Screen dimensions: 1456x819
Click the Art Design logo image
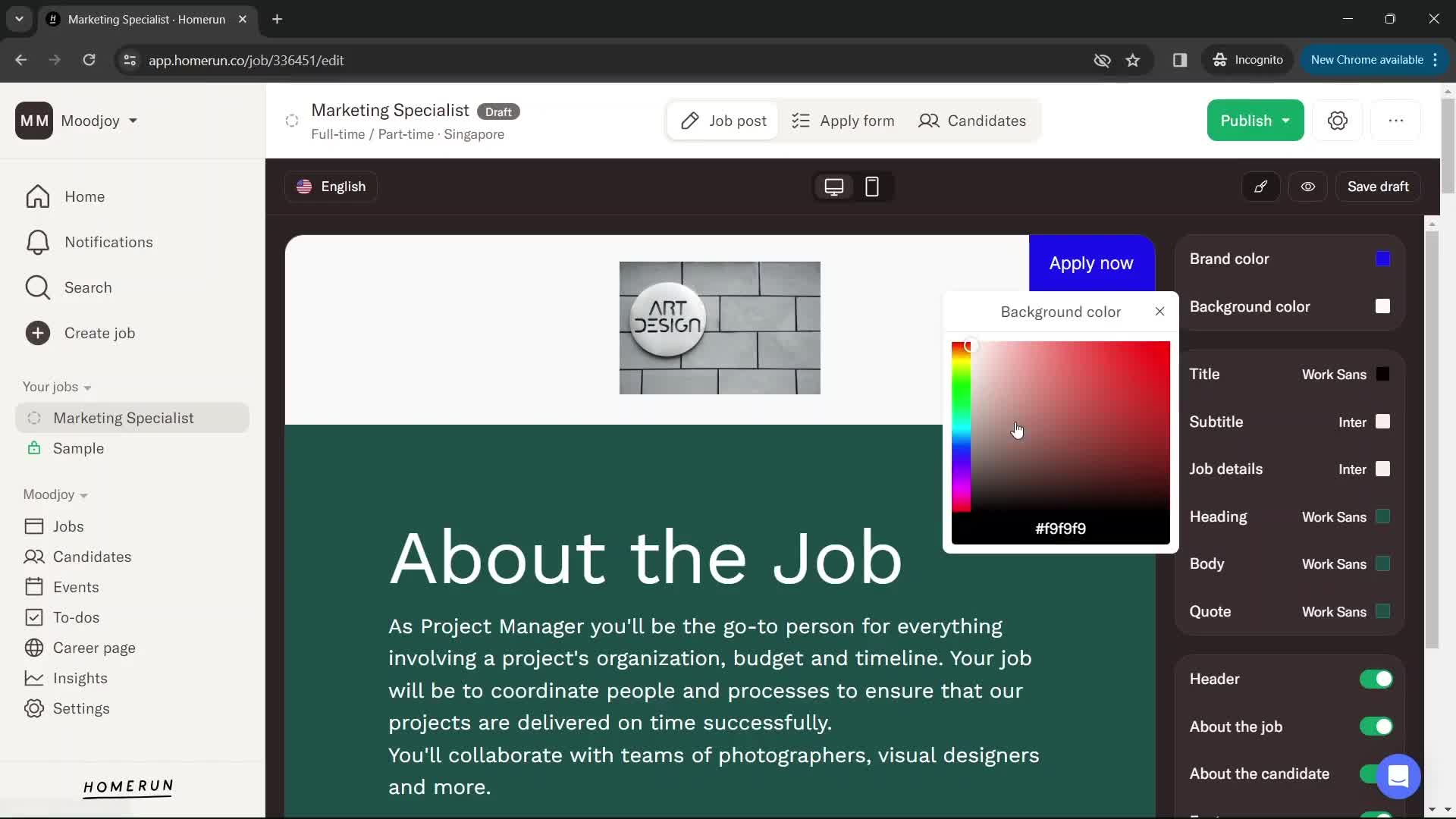pyautogui.click(x=720, y=328)
